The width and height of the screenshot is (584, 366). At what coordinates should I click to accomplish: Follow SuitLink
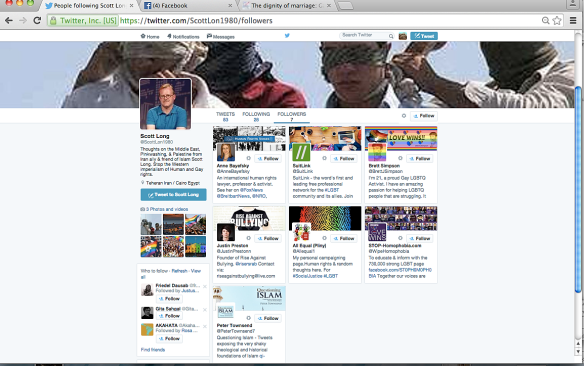(344, 159)
